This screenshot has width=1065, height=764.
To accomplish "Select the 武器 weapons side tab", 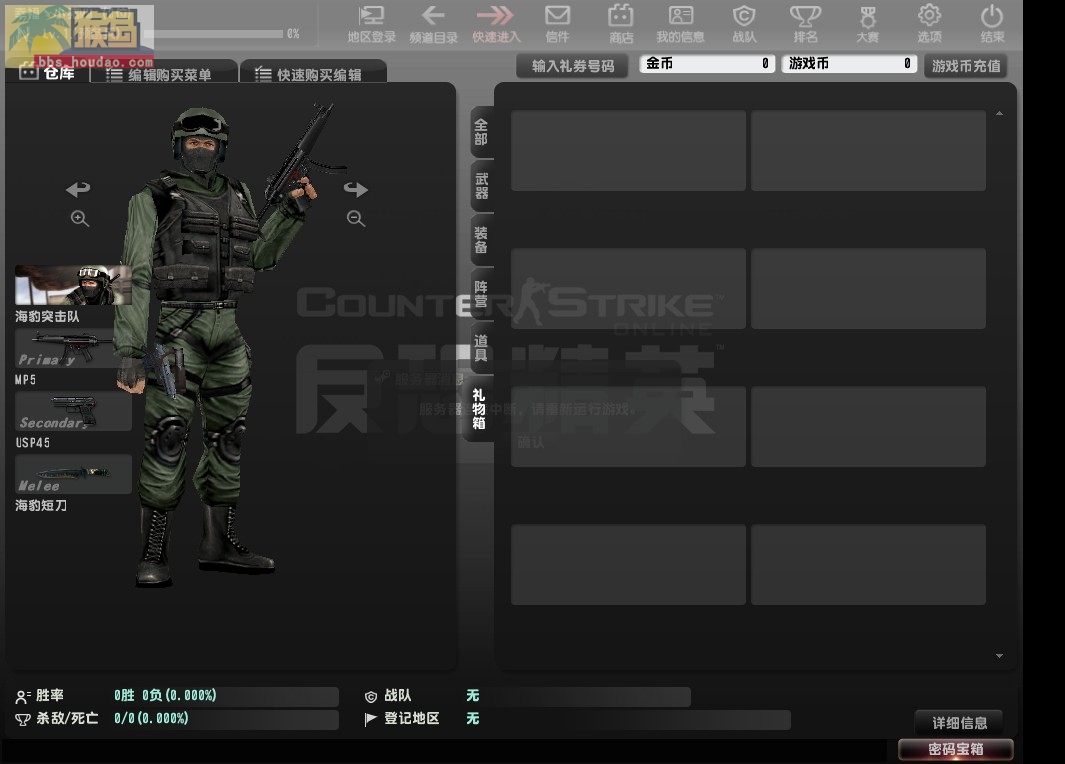I will 481,186.
